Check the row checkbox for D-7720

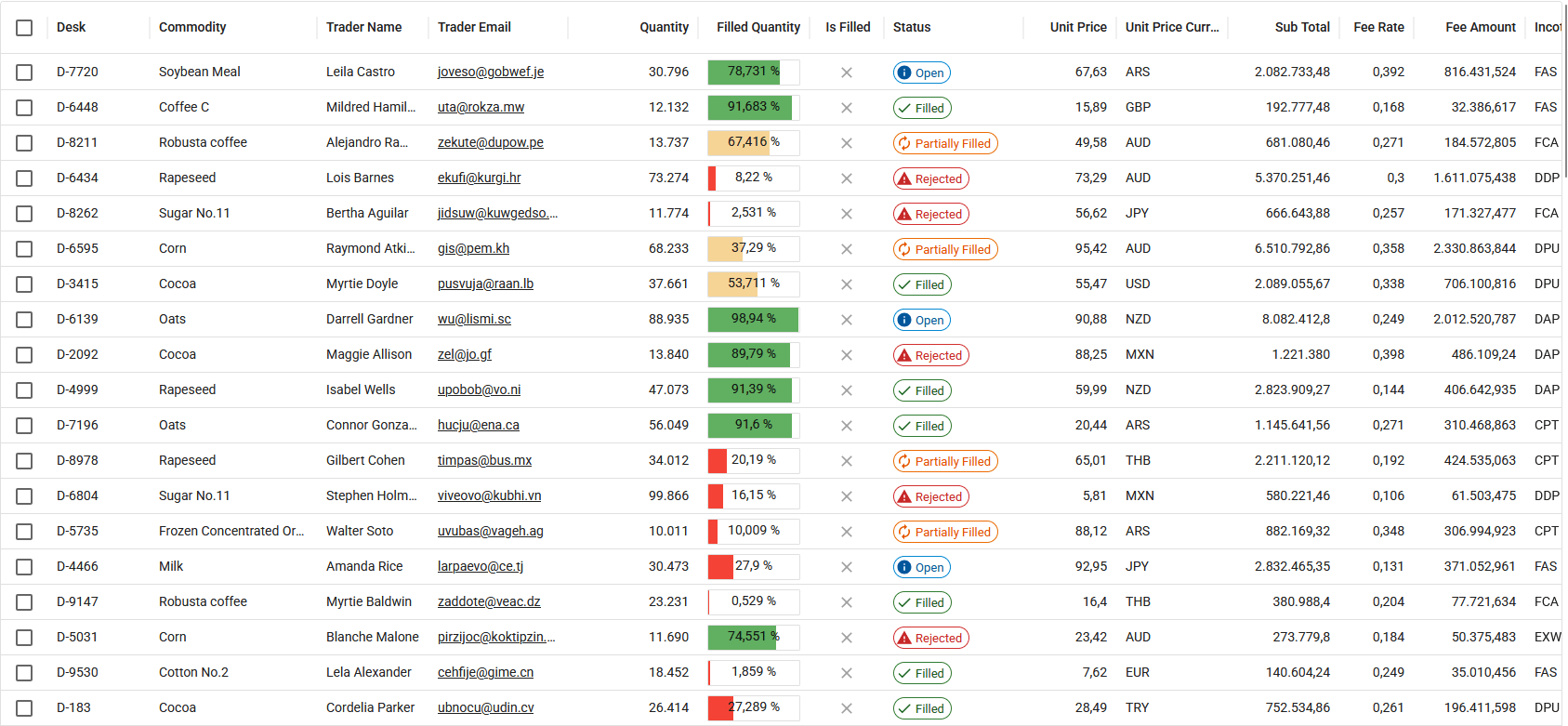[x=24, y=73]
